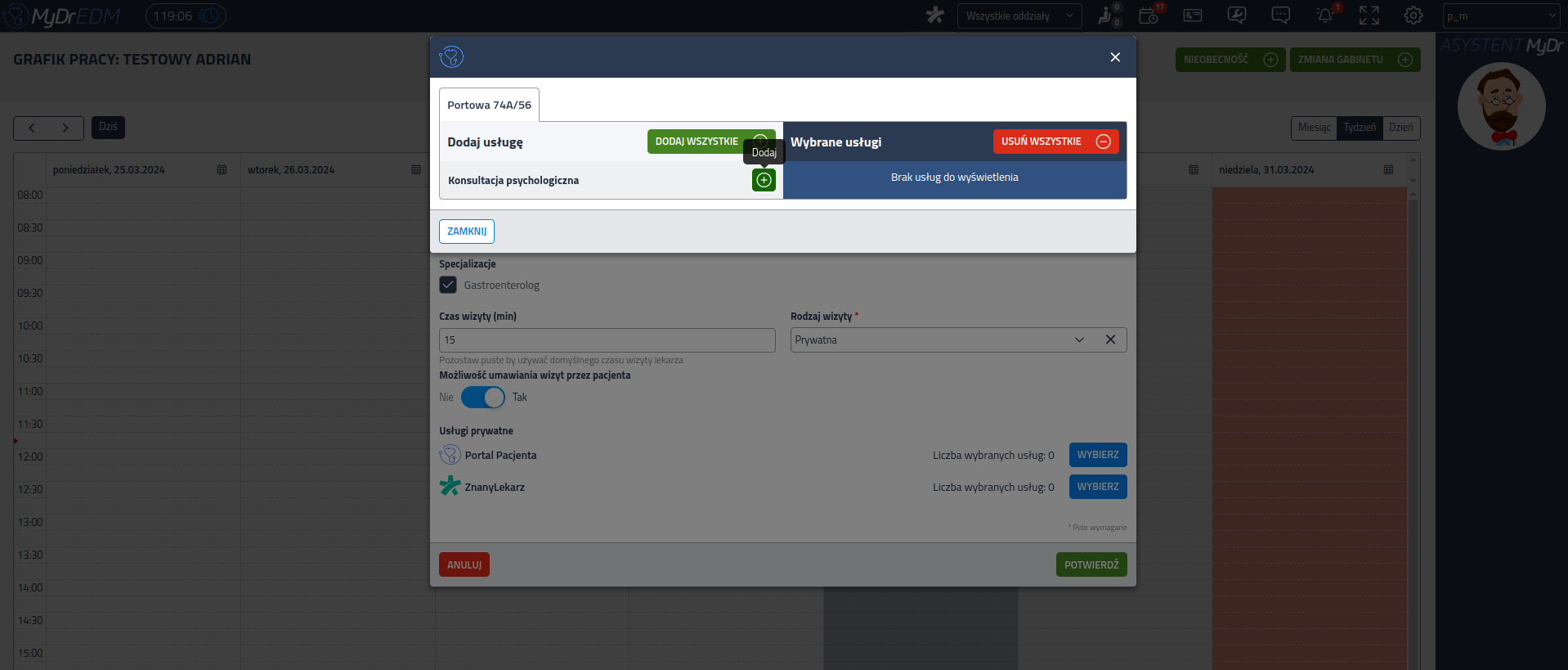Click the ZMIANA GABINETU button label

coord(1340,60)
